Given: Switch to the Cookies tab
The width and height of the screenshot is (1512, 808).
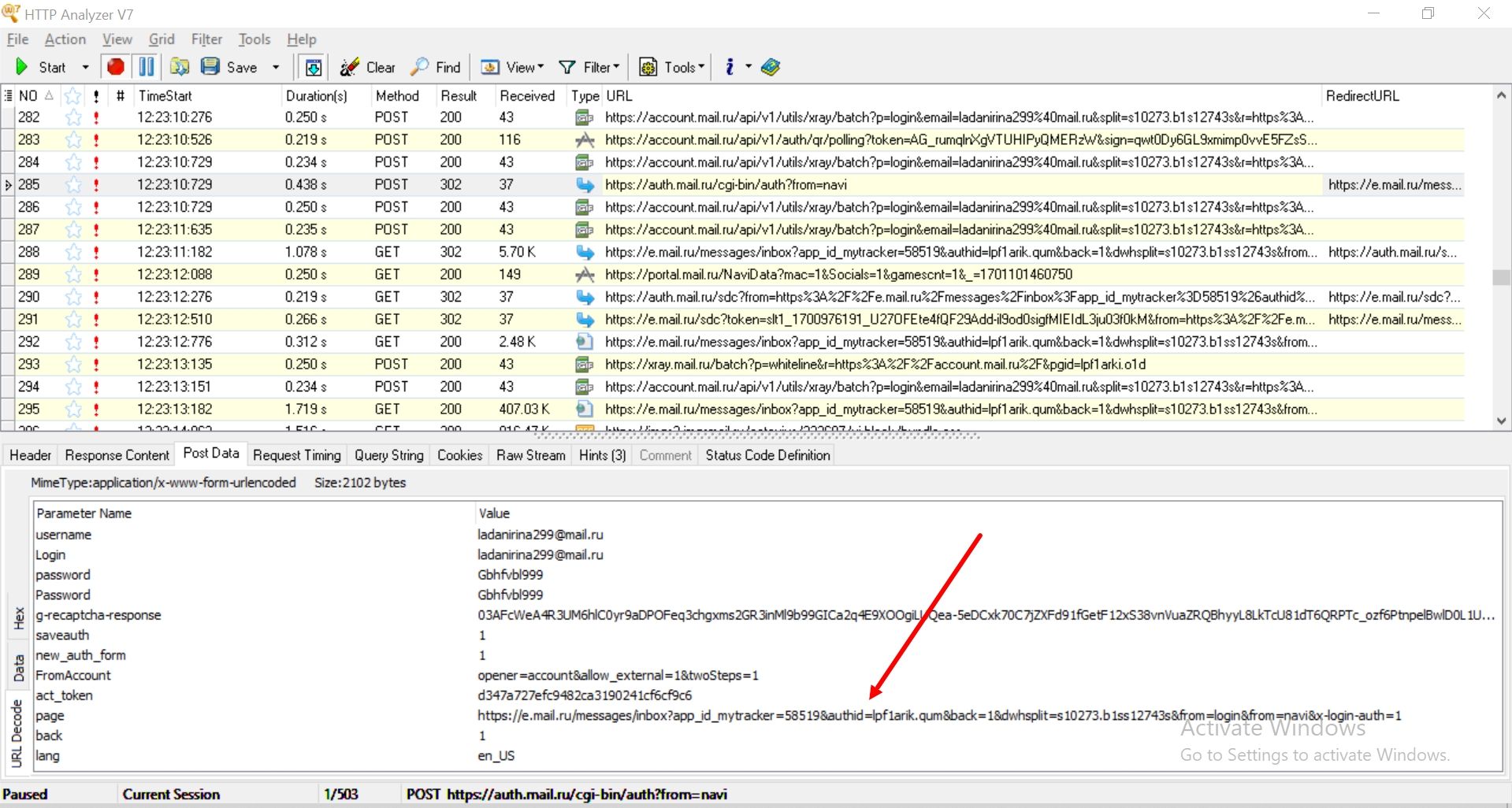Looking at the screenshot, I should (459, 455).
